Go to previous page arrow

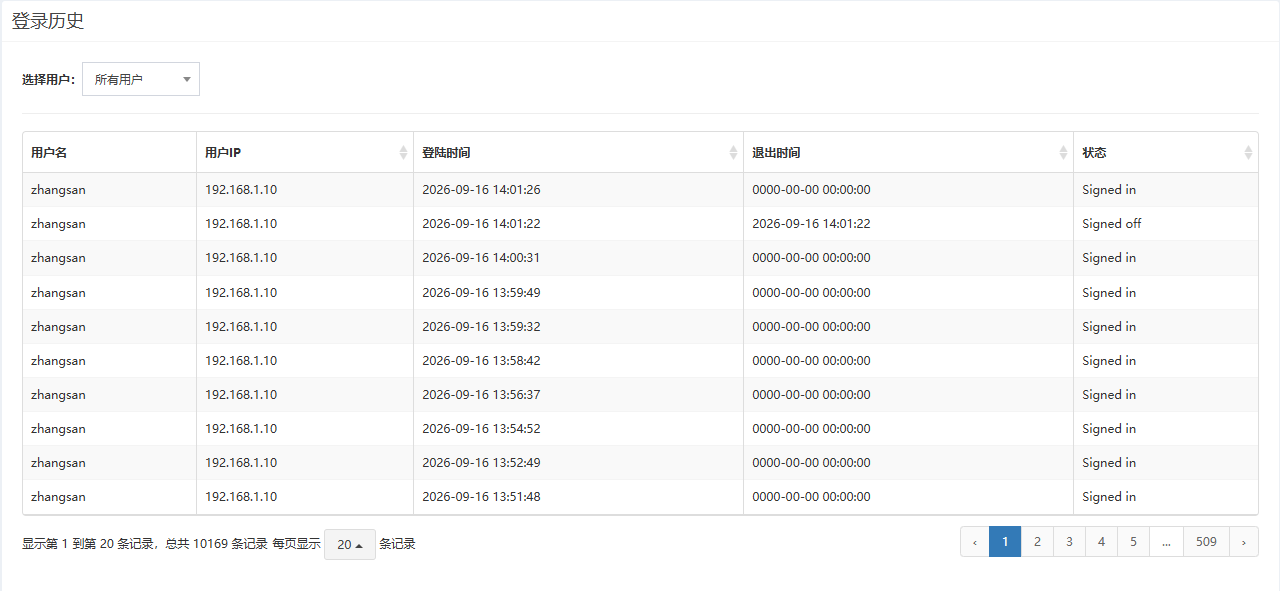coord(974,542)
